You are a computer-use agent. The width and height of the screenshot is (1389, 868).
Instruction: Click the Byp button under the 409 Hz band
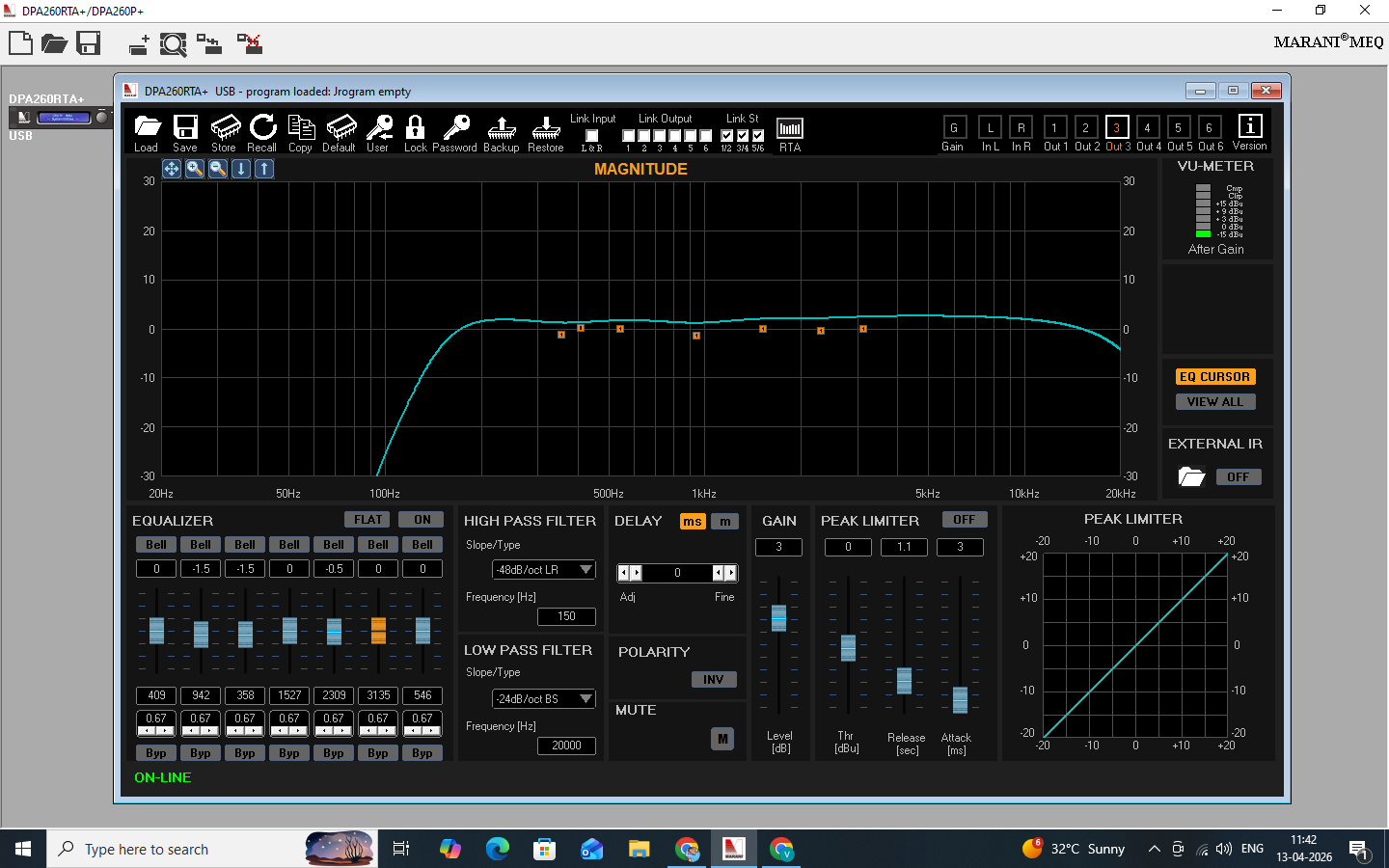click(x=156, y=753)
